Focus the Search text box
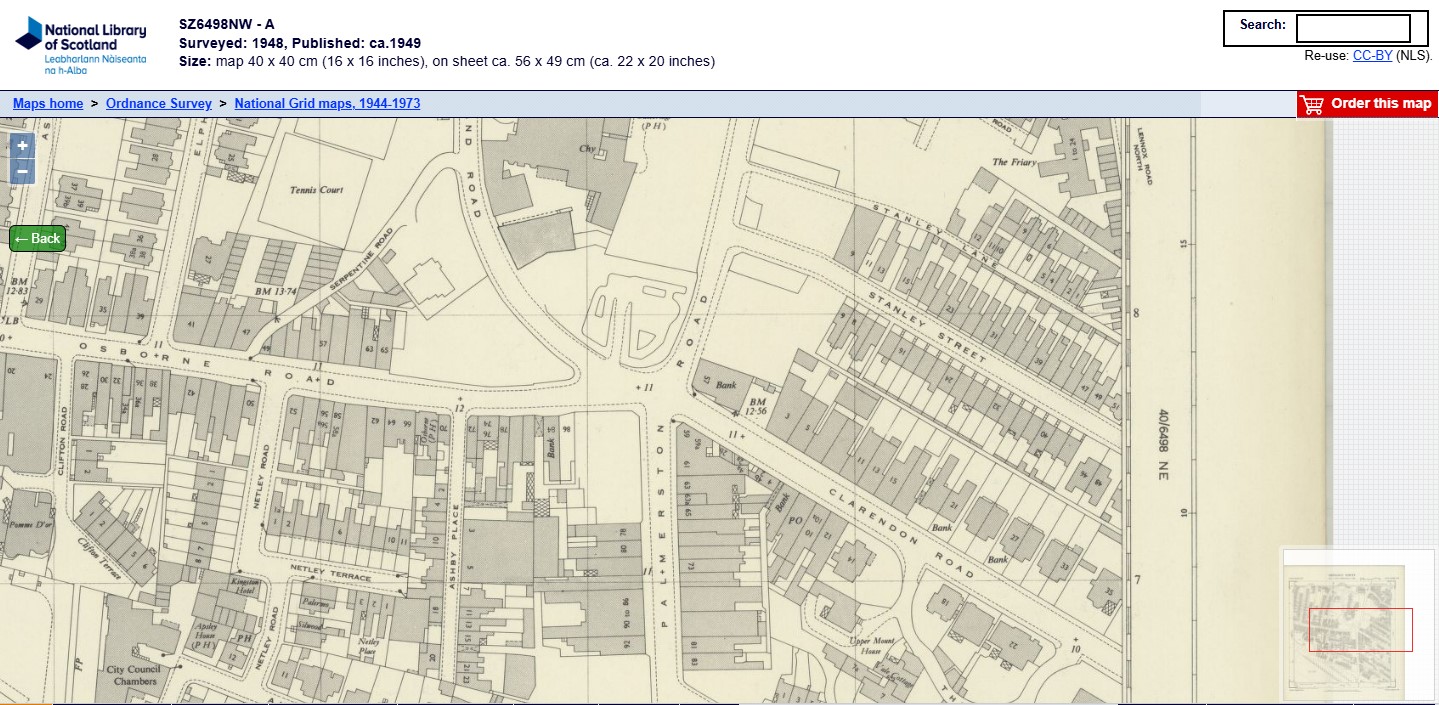The image size is (1439, 705). click(1352, 28)
